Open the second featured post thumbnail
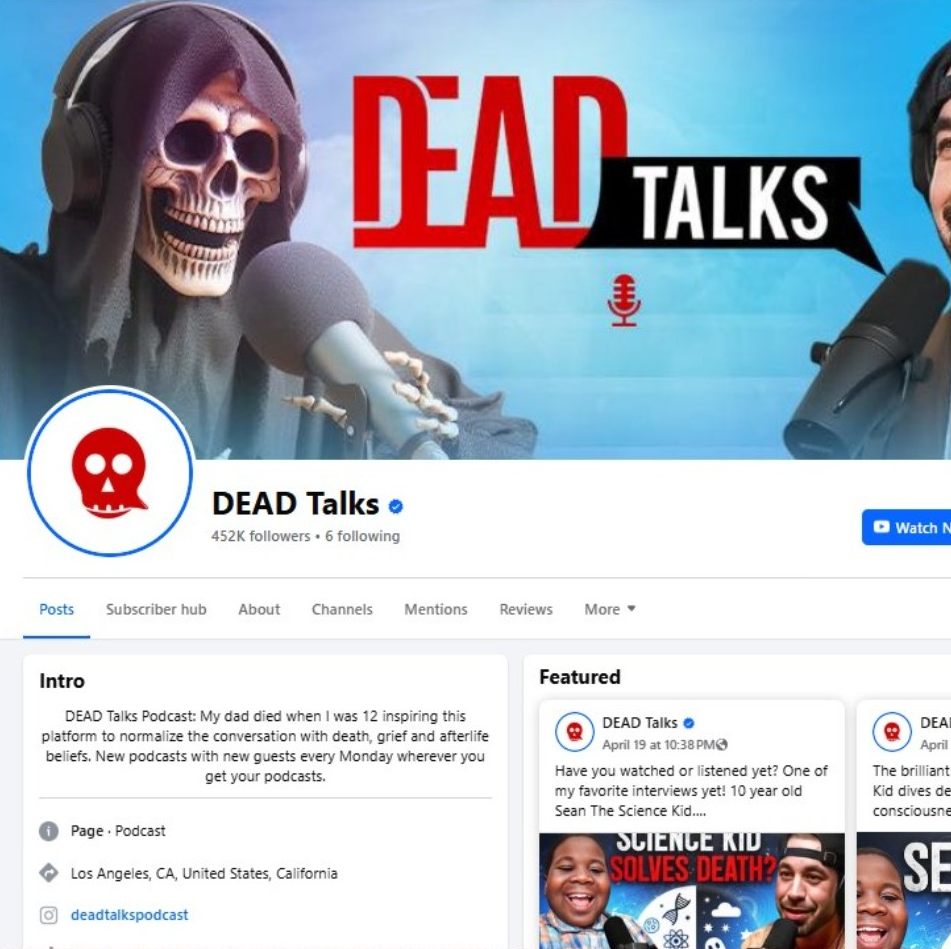 [904, 891]
